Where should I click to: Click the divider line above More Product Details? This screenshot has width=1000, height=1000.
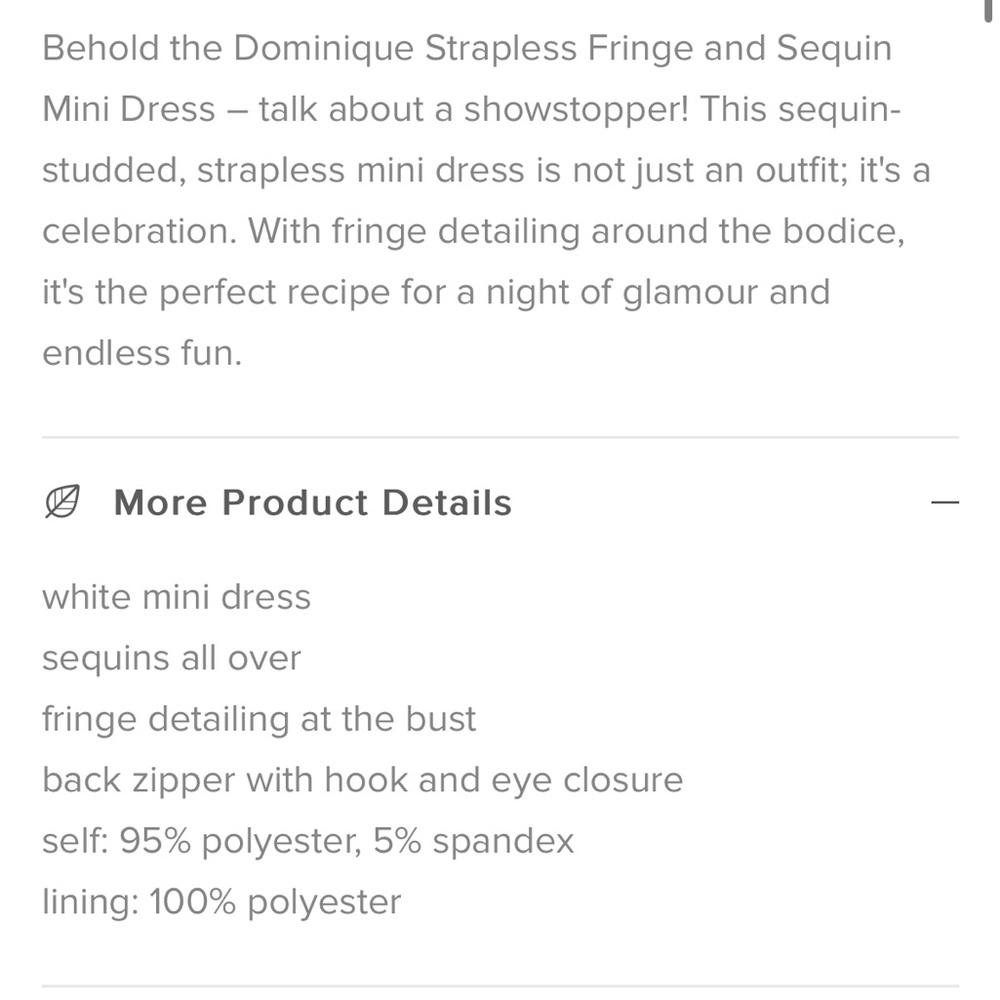tap(501, 438)
